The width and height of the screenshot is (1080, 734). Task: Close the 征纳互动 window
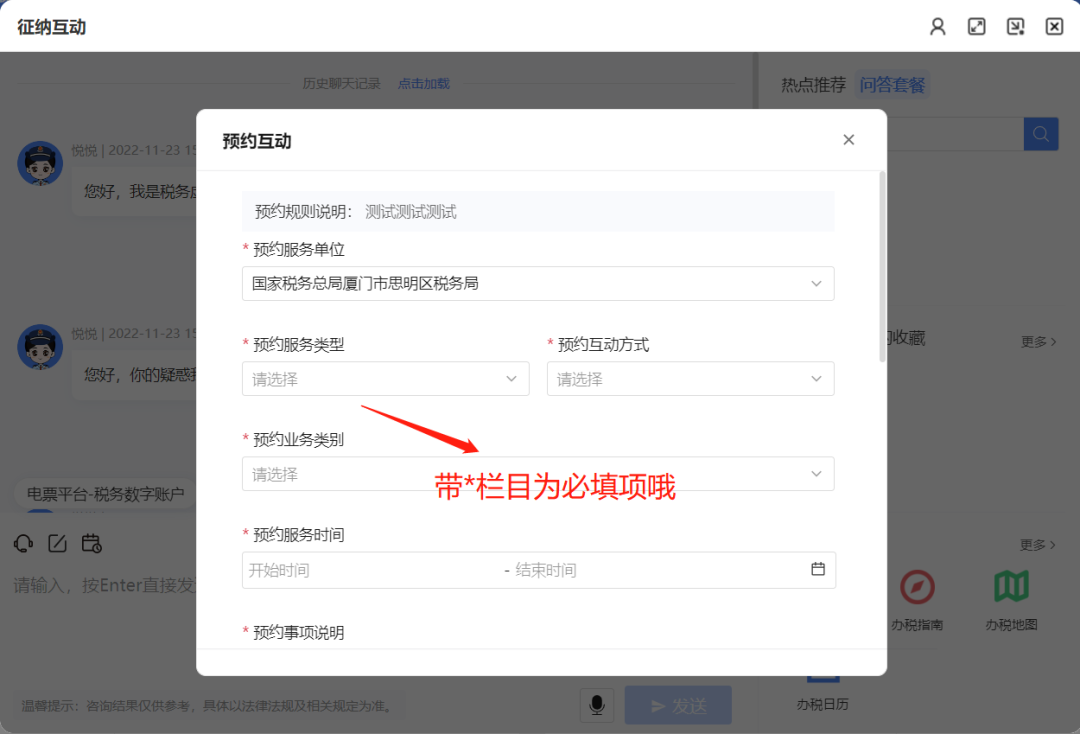point(1055,27)
